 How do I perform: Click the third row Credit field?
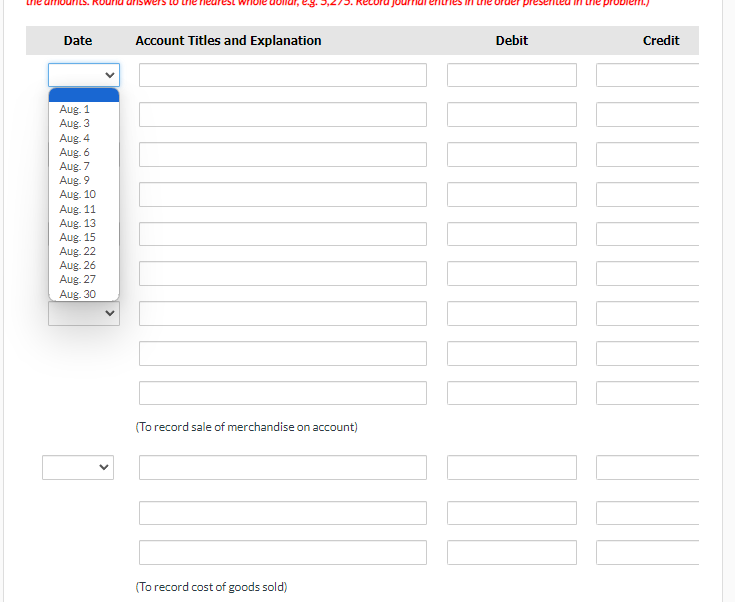coord(647,154)
